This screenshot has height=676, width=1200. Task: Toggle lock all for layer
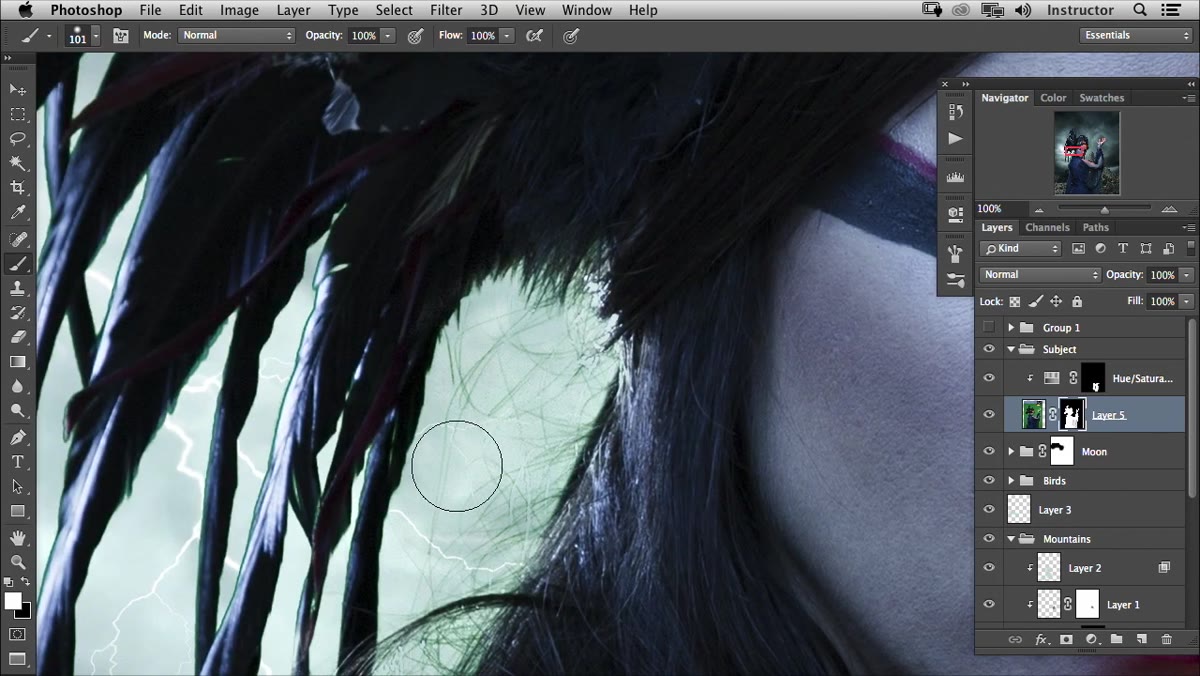click(1077, 301)
